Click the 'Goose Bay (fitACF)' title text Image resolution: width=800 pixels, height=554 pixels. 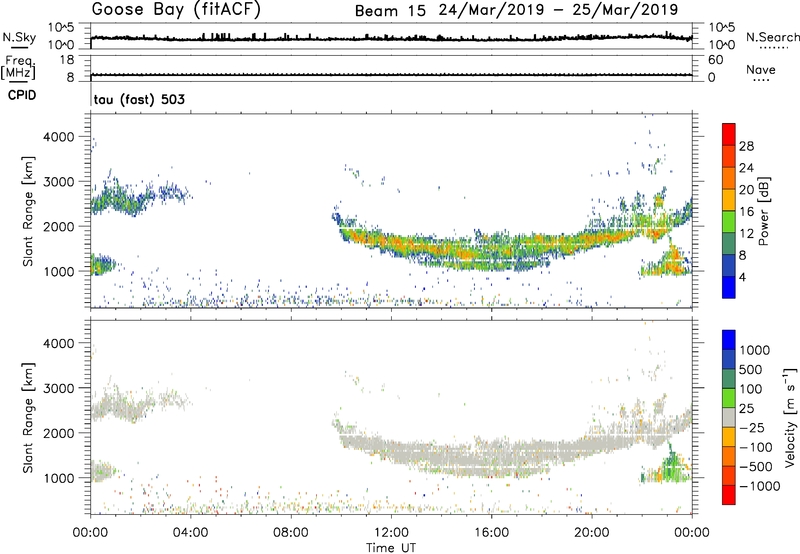176,10
